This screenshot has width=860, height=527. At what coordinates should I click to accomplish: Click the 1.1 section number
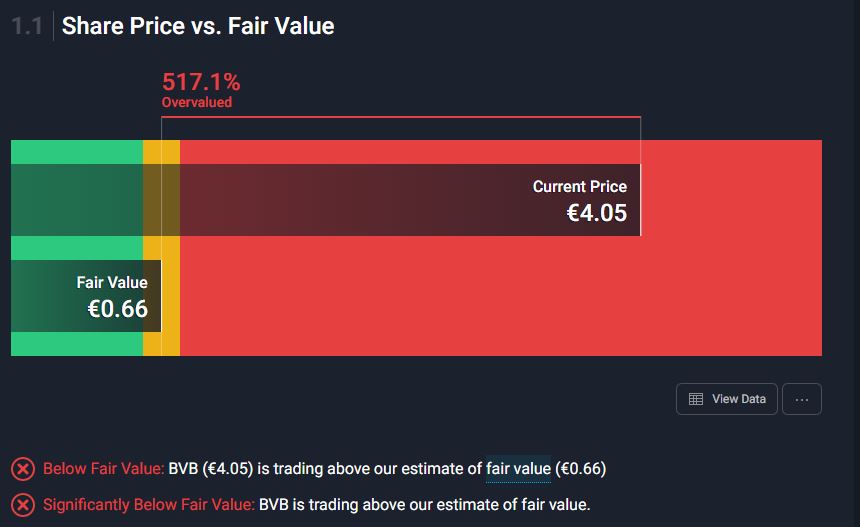[x=27, y=26]
